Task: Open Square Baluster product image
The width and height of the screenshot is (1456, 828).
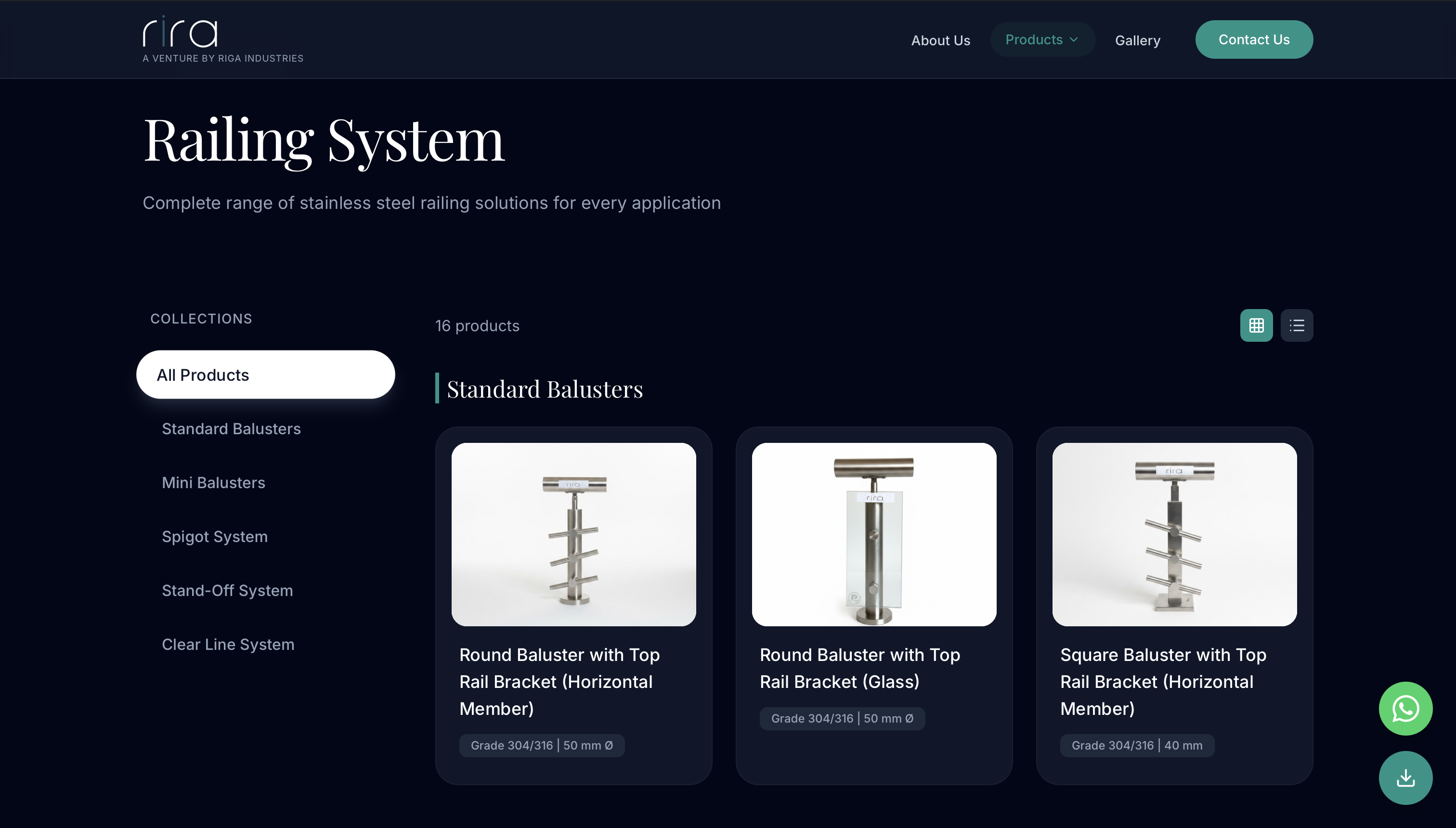Action: click(1174, 534)
